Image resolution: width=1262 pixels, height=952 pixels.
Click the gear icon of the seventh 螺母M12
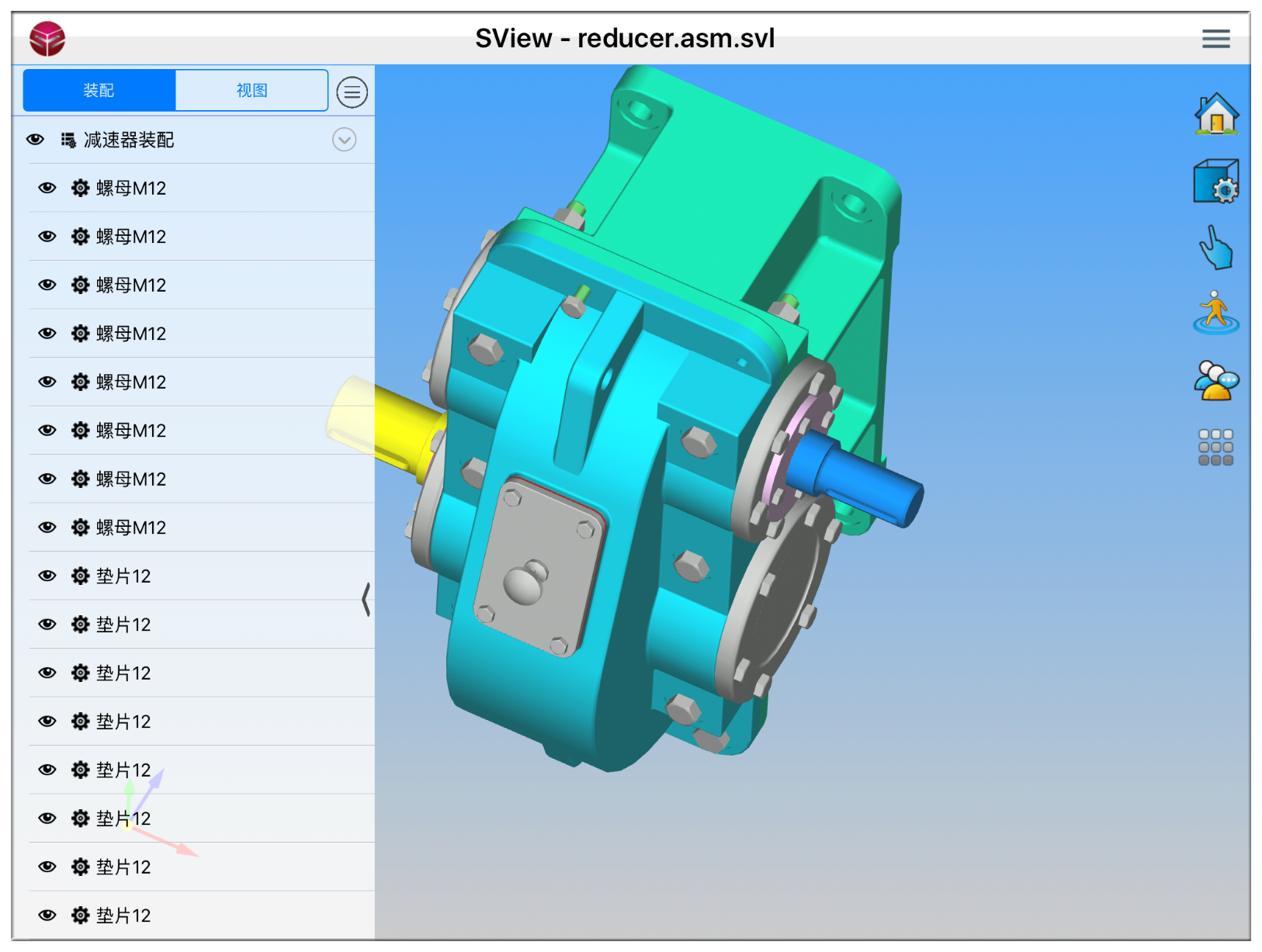81,479
